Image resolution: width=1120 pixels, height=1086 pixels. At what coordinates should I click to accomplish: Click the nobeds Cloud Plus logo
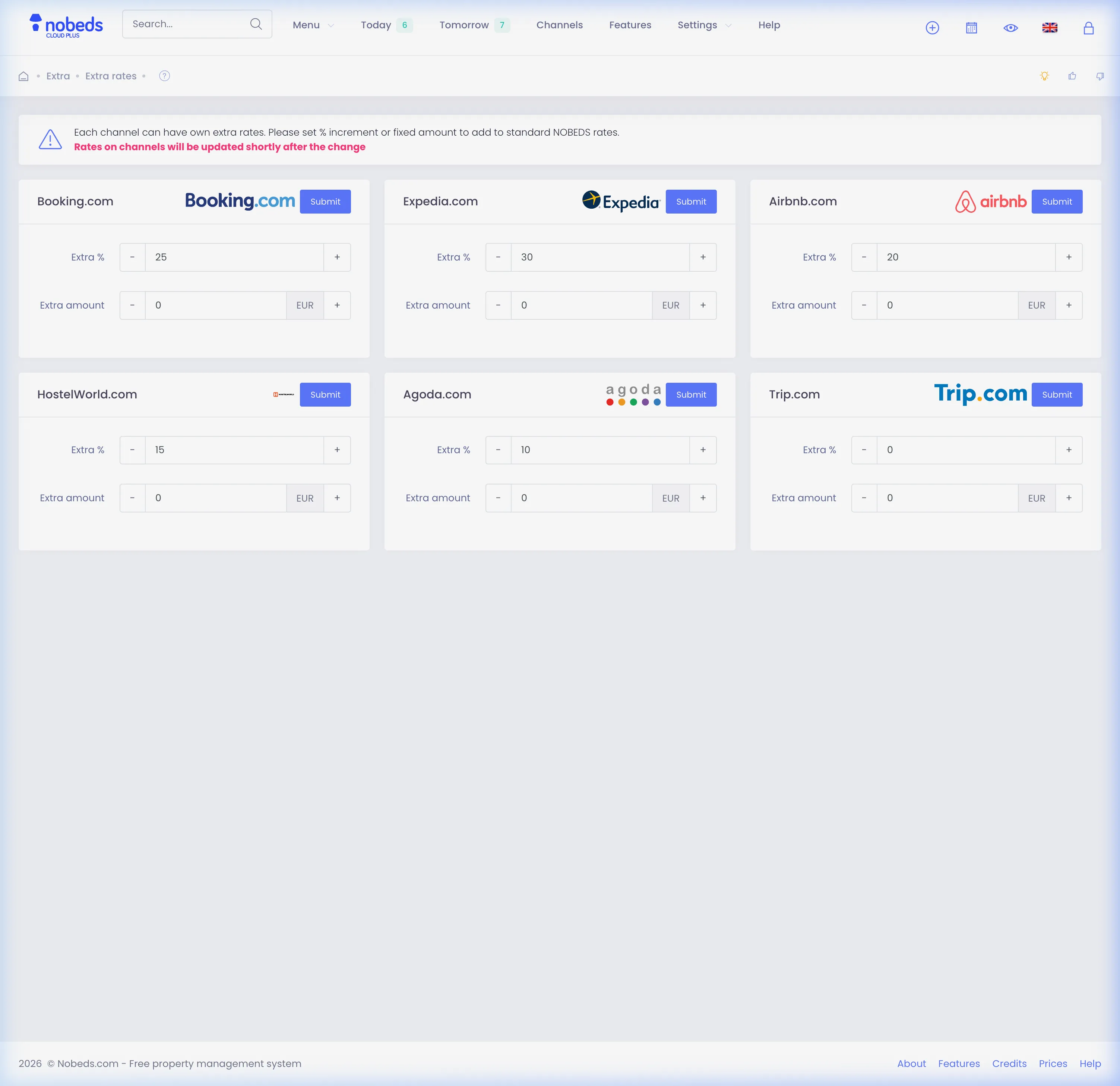coord(66,26)
